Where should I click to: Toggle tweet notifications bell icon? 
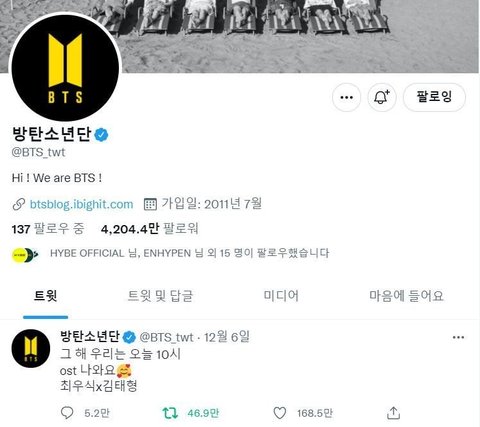382,97
